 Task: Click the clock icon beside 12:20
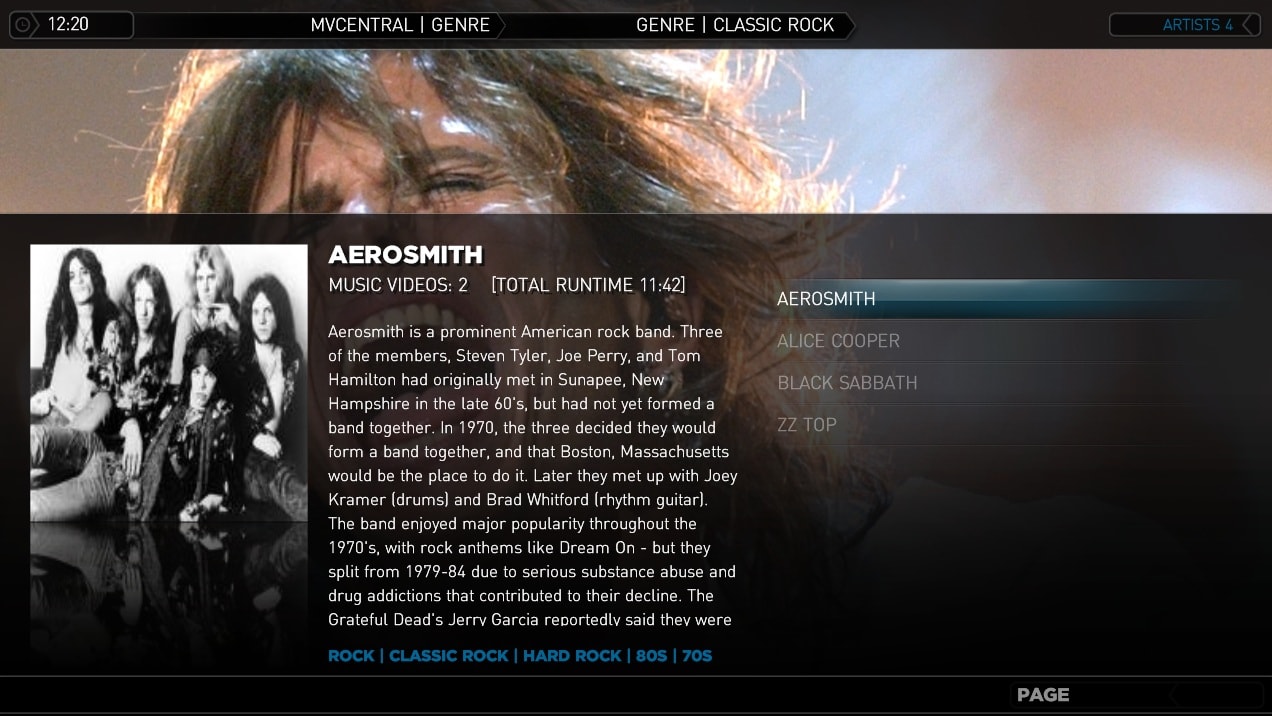point(24,25)
